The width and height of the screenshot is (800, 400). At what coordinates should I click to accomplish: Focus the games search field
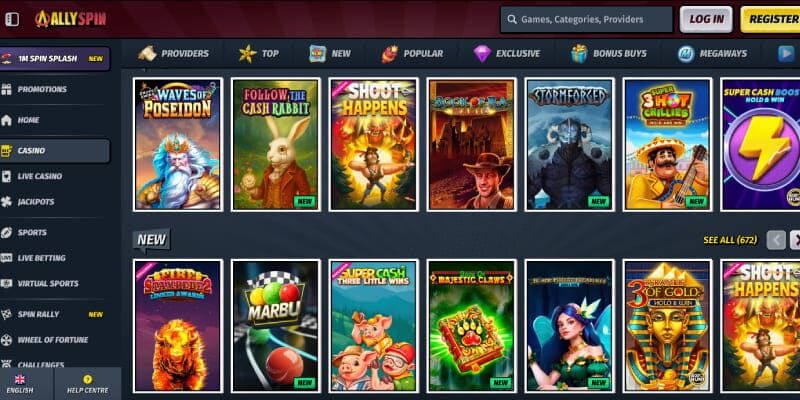[x=586, y=19]
